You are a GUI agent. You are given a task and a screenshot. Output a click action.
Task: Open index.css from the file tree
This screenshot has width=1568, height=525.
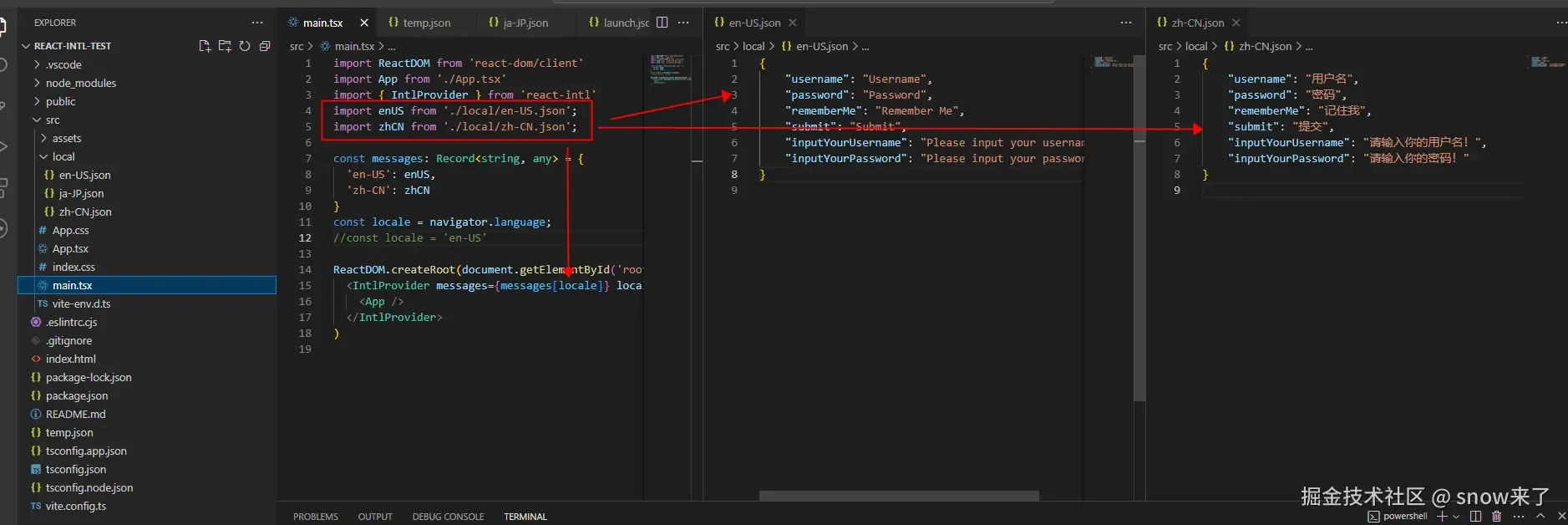[147, 267]
